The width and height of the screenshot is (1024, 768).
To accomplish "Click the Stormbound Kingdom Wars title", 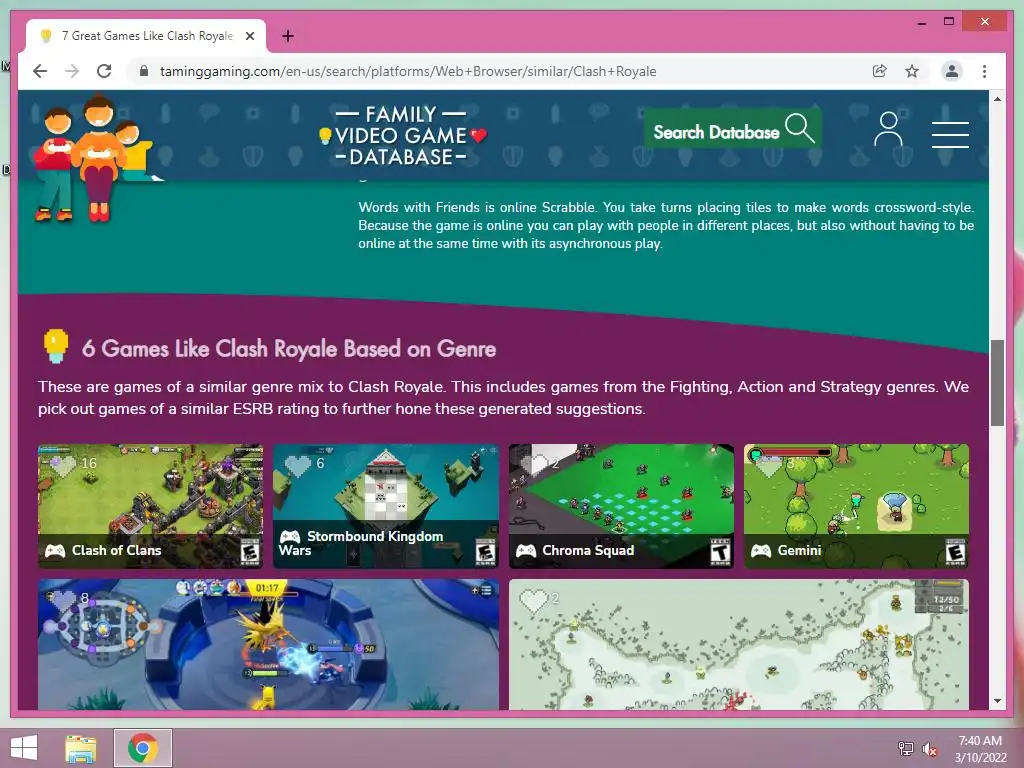I will (361, 543).
